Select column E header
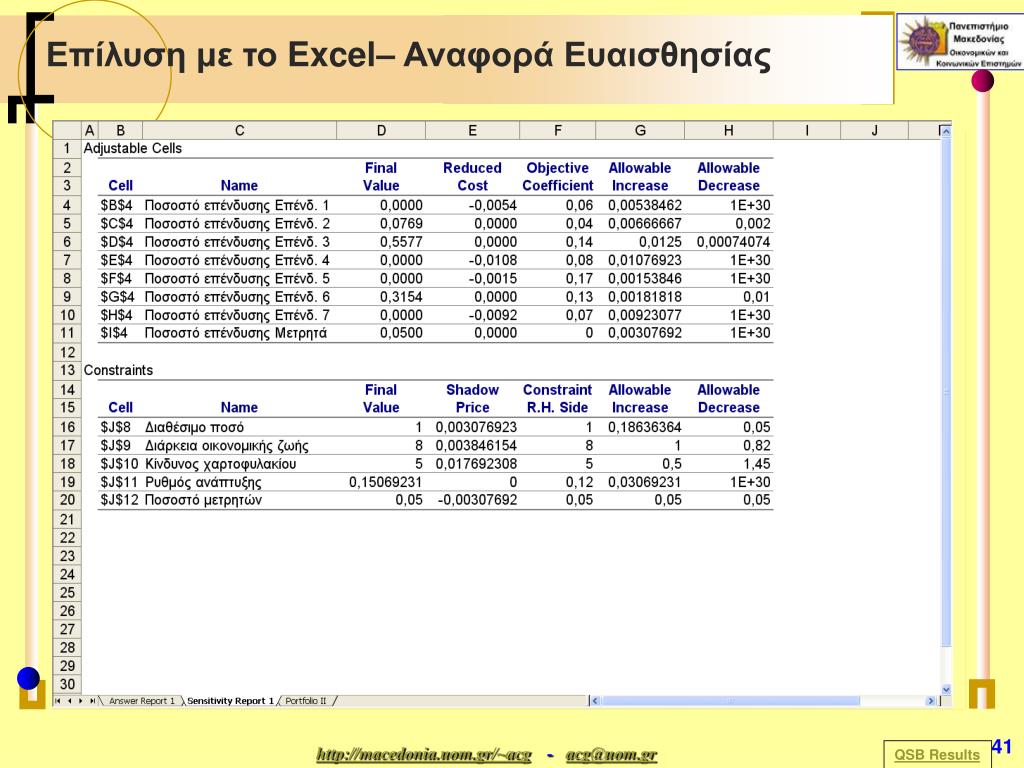This screenshot has height=768, width=1024. coord(472,131)
